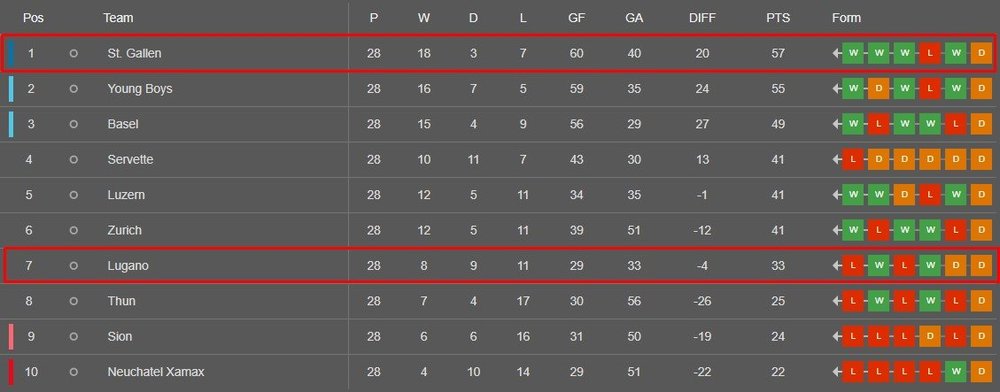Screen dimensions: 1000x392
Task: Open the Young Boys team link
Action: (140, 89)
